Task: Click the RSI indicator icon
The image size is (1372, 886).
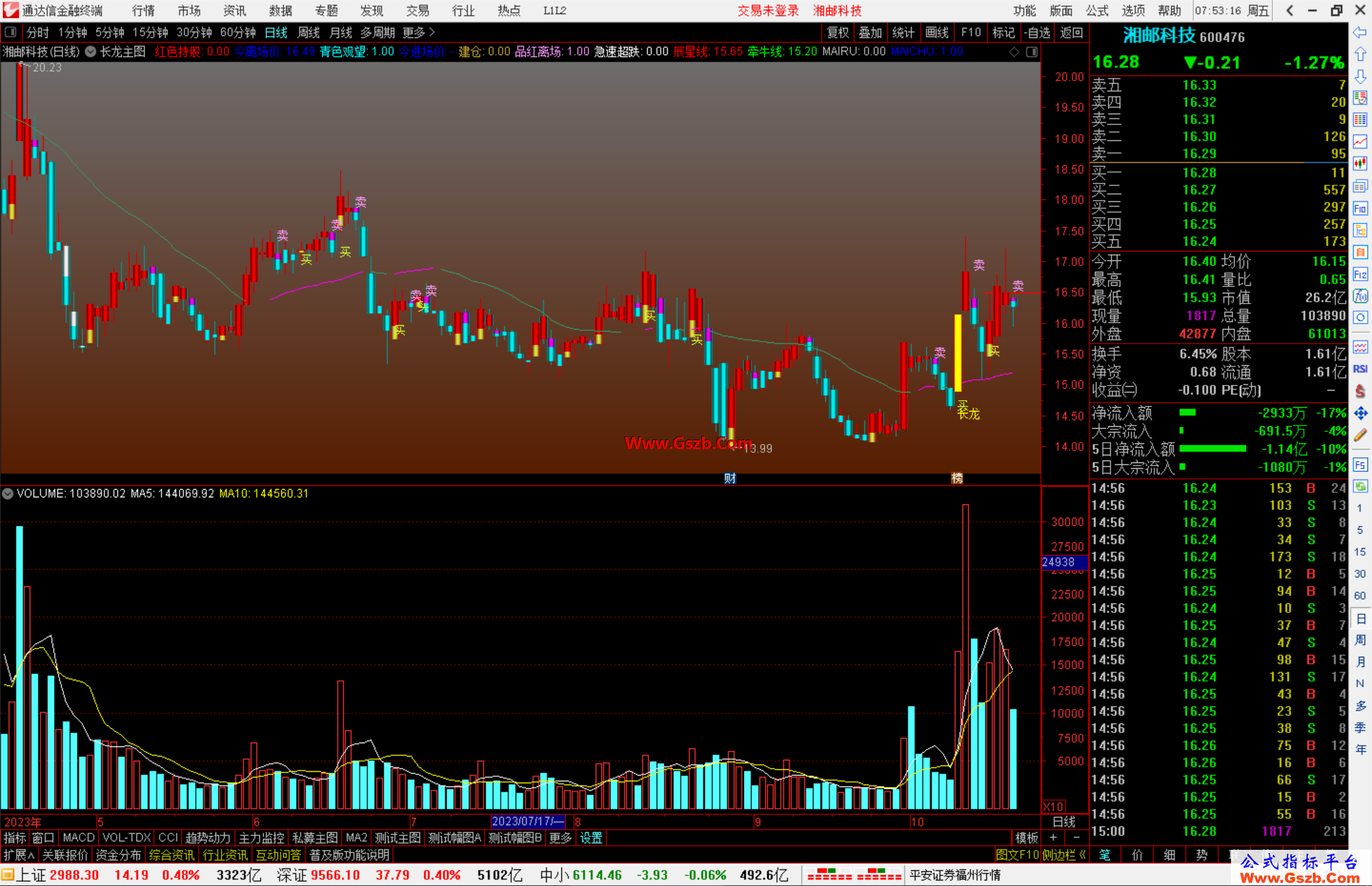Action: coord(1360,369)
